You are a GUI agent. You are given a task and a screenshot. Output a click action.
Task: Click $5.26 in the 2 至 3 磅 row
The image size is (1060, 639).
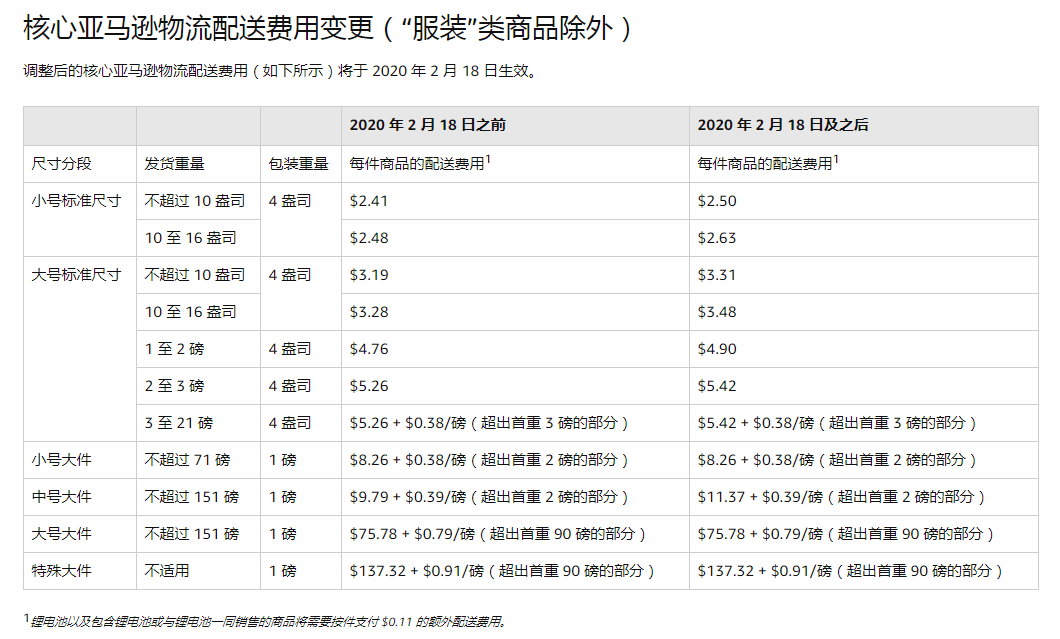click(x=369, y=386)
